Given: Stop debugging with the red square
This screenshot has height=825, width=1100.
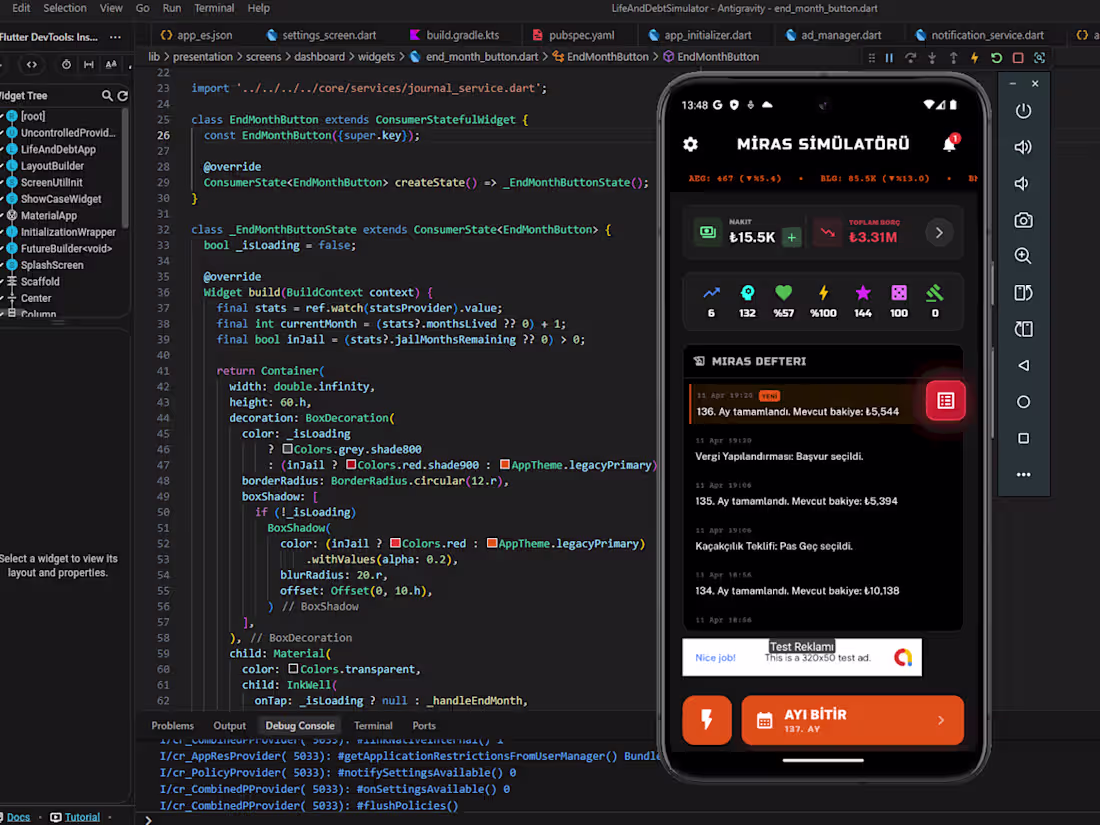Looking at the screenshot, I should (1018, 58).
